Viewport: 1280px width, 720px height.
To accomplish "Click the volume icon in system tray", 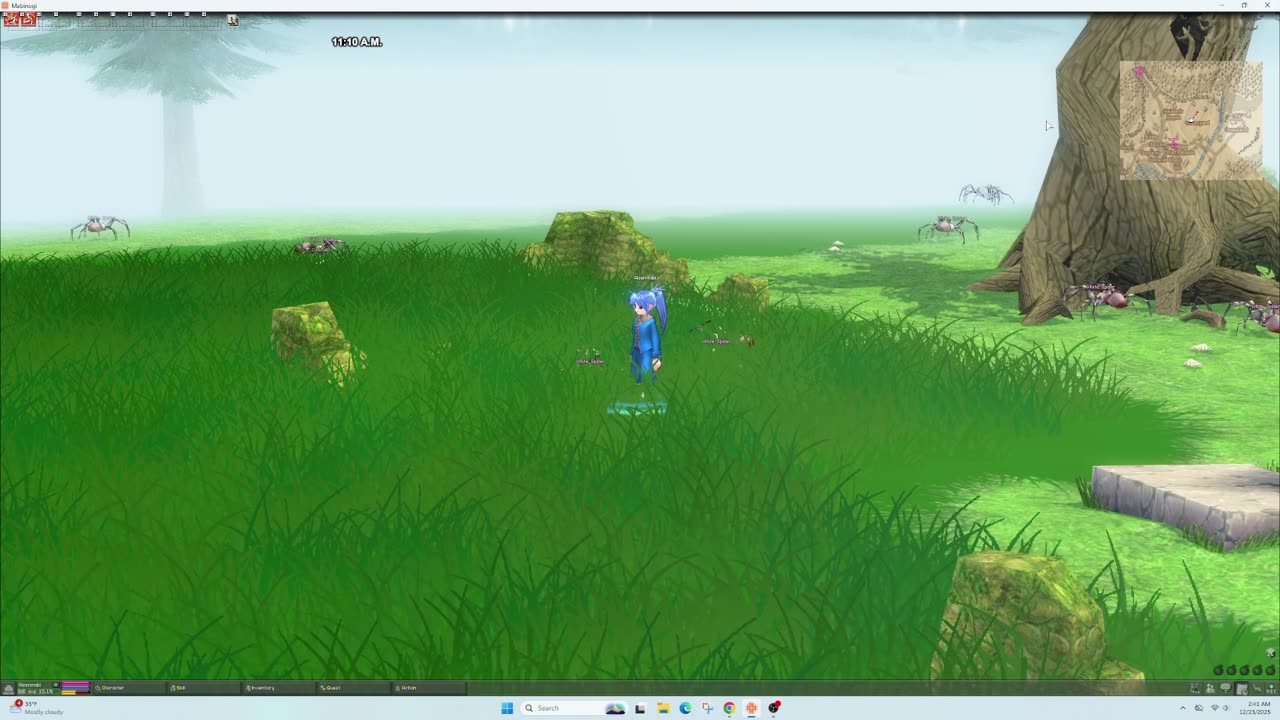I will click(x=1227, y=708).
